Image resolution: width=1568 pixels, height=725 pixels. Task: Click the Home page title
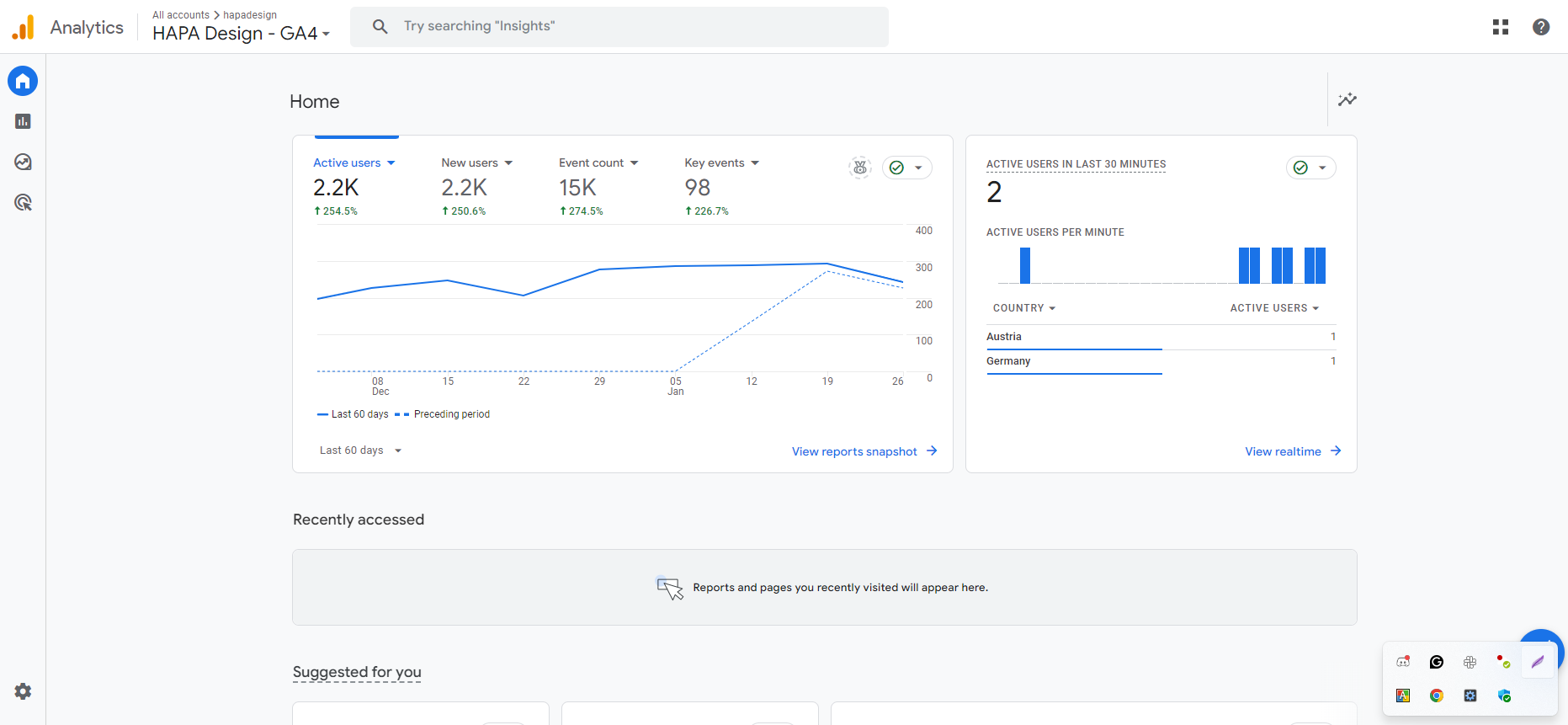(x=315, y=102)
